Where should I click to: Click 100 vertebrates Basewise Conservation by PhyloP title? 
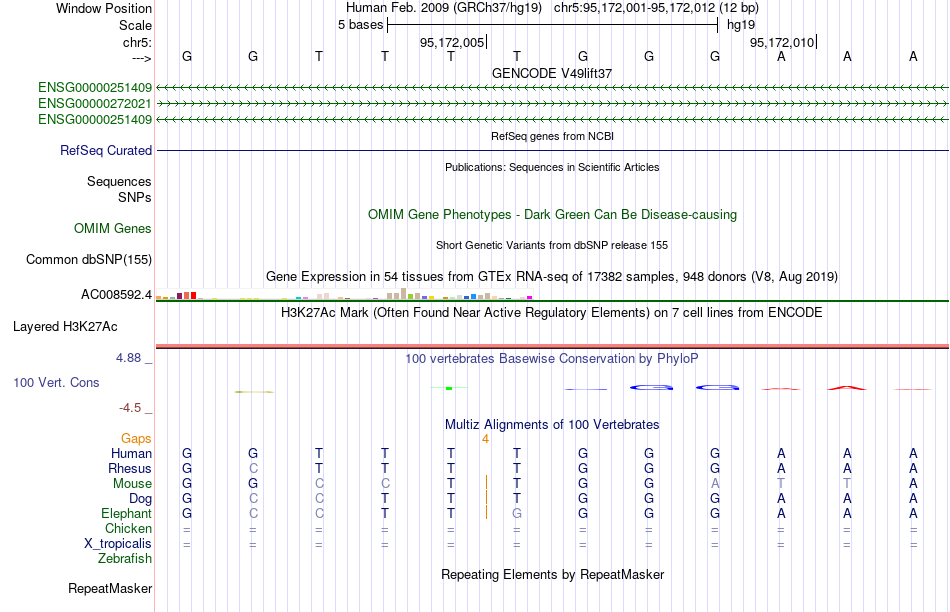pyautogui.click(x=552, y=359)
